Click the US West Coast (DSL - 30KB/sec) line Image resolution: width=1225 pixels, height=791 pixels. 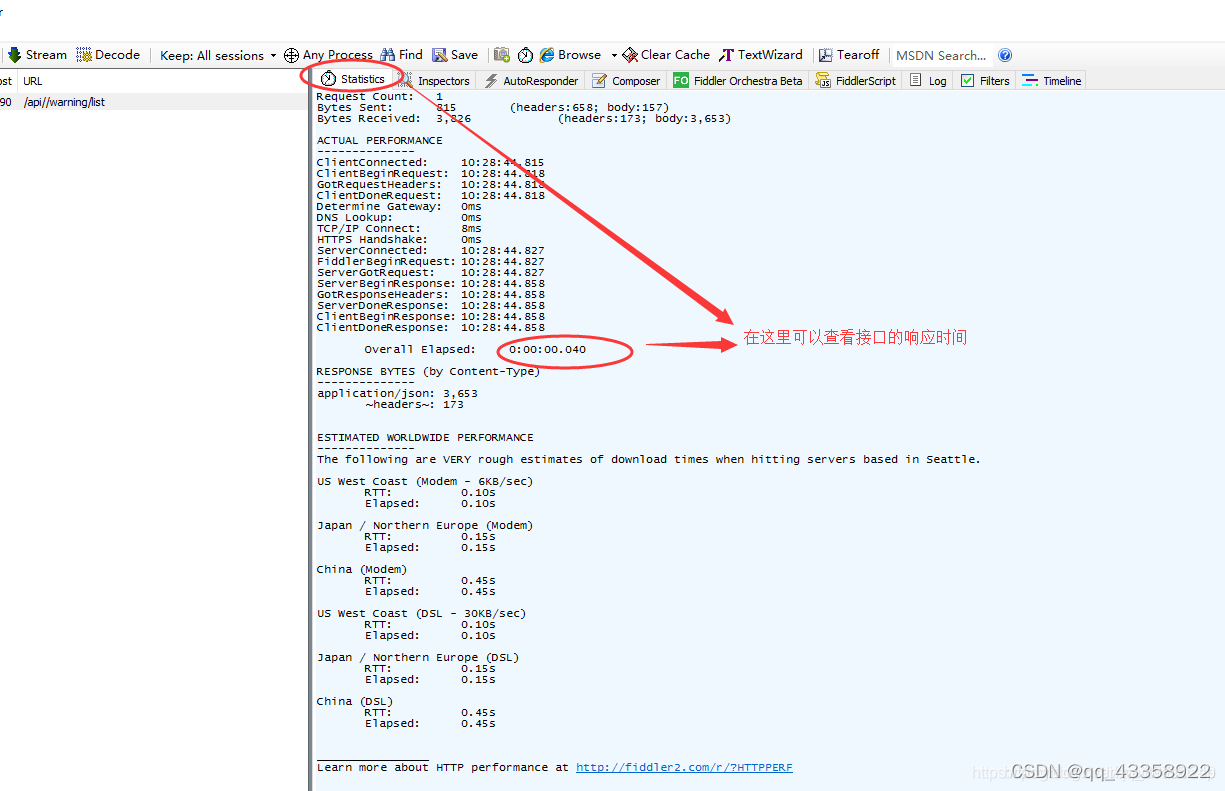tap(421, 613)
